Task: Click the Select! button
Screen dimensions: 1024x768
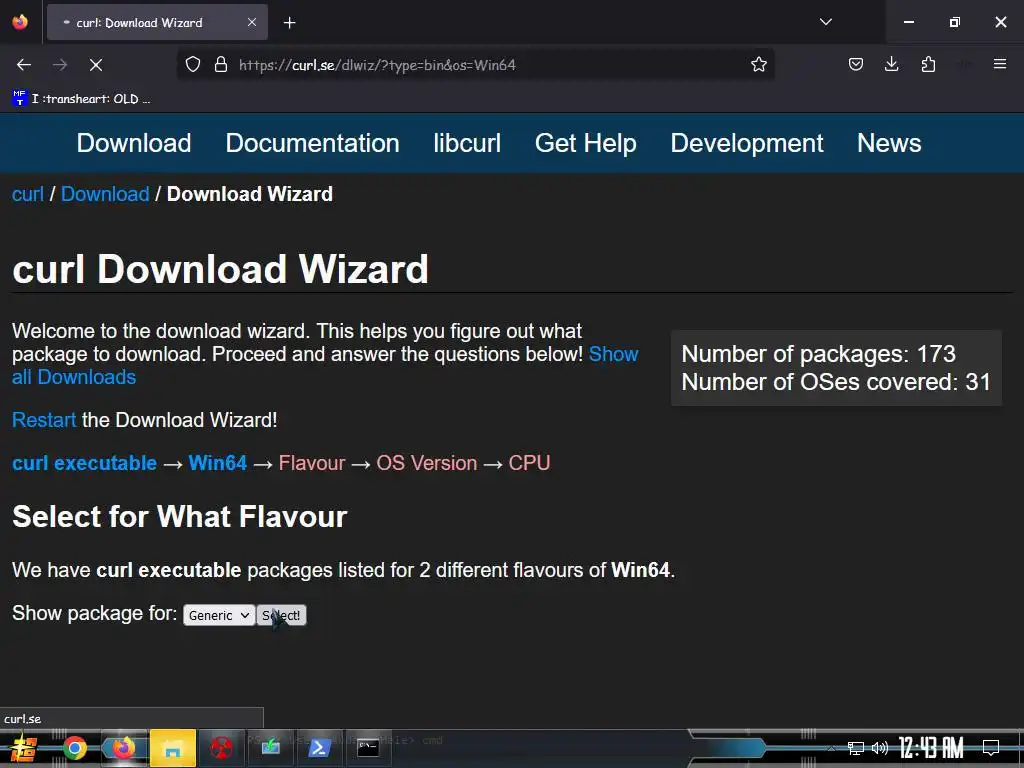Action: point(281,615)
